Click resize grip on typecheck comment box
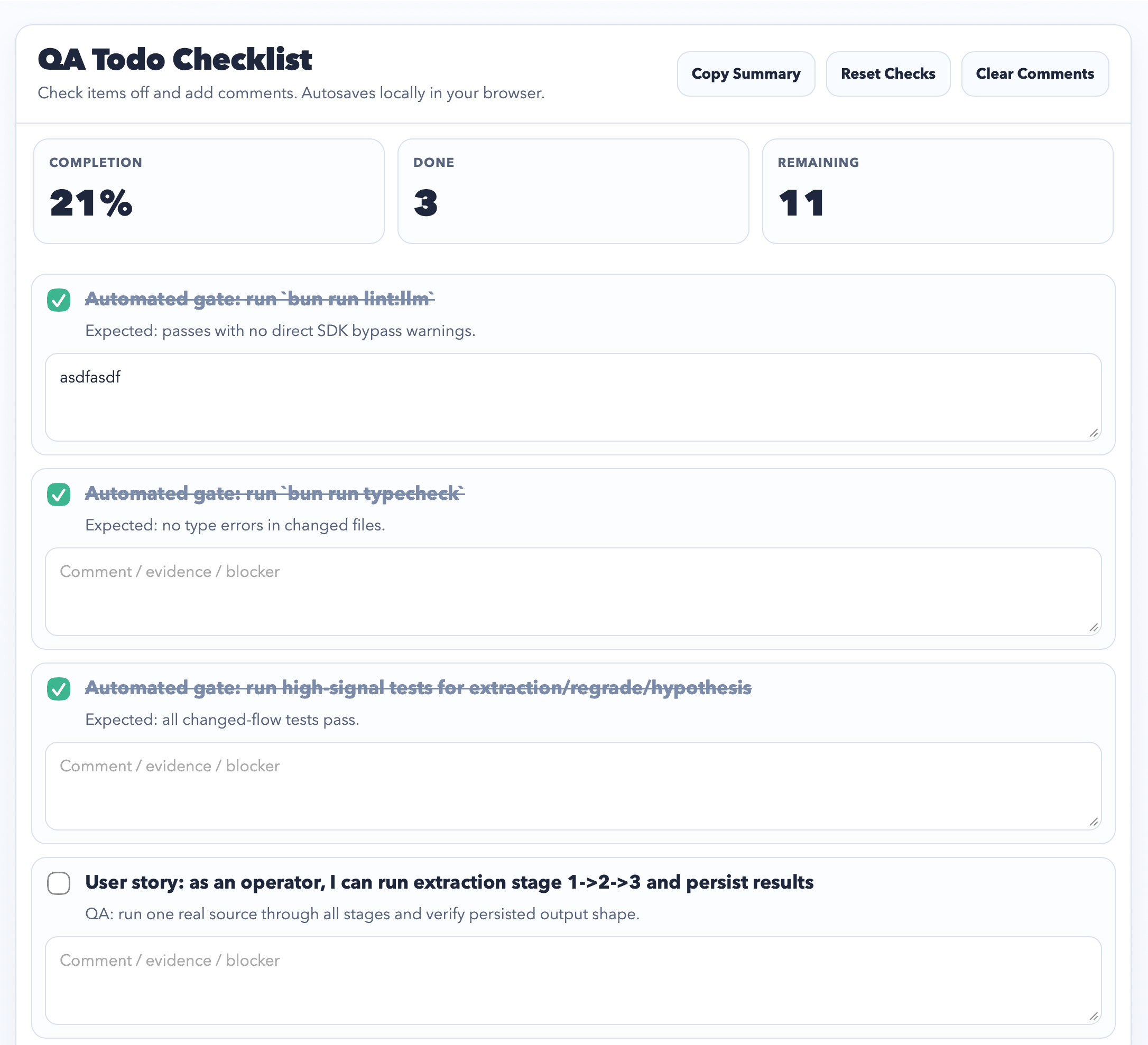The width and height of the screenshot is (1148, 1045). tap(1094, 628)
